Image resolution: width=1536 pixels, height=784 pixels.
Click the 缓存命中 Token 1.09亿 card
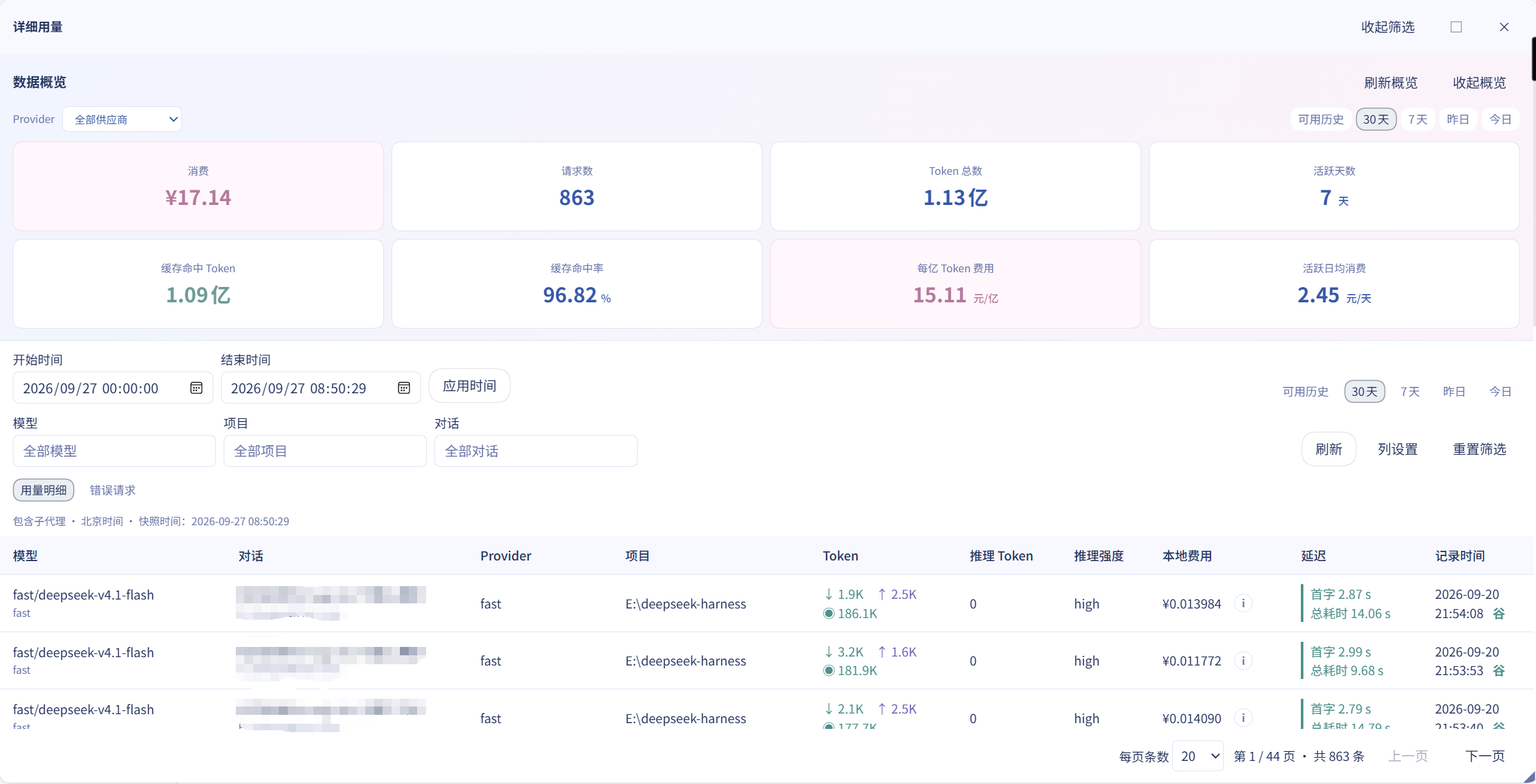[x=198, y=284]
